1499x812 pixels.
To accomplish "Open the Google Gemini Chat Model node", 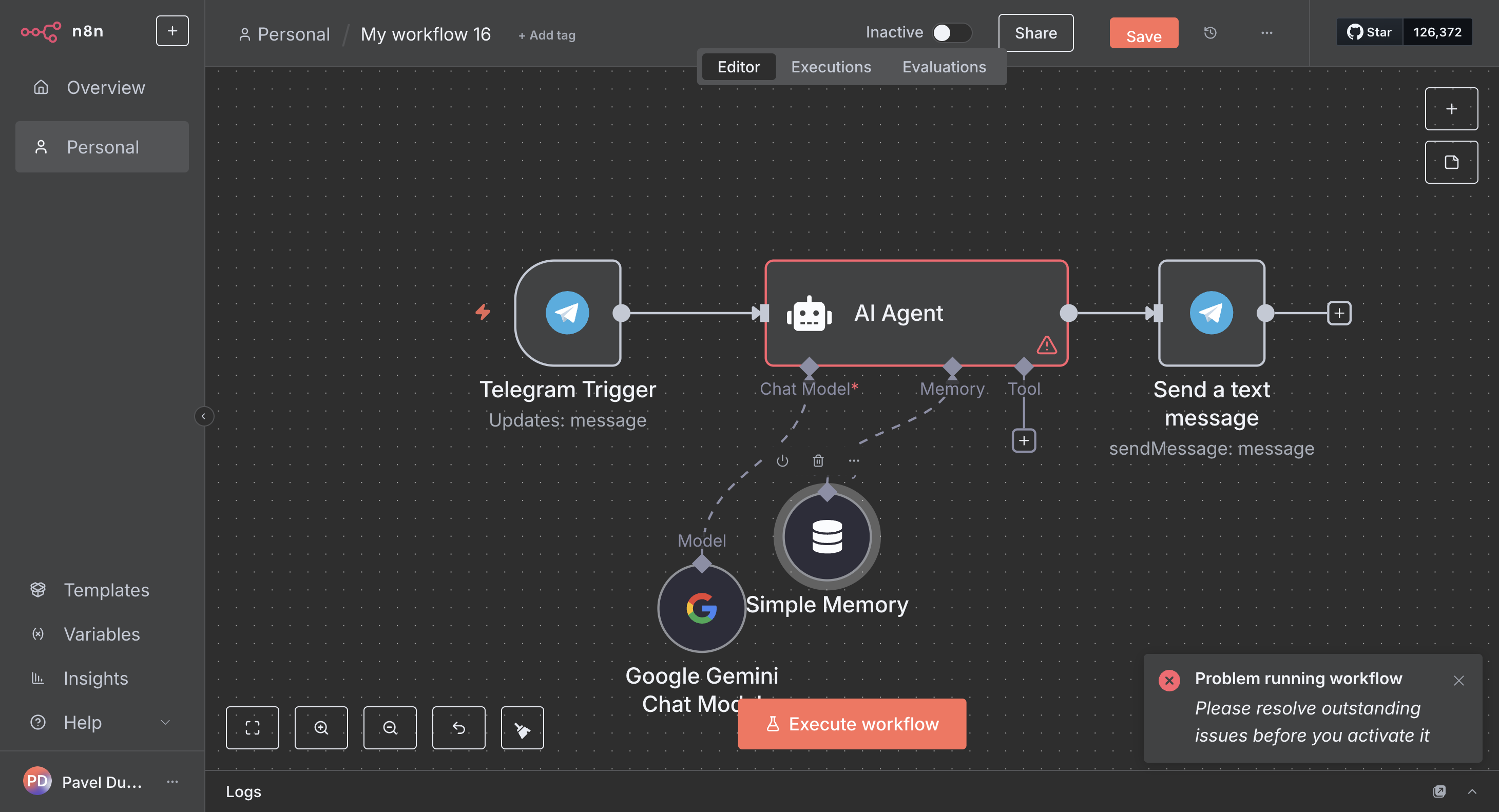I will coord(701,608).
